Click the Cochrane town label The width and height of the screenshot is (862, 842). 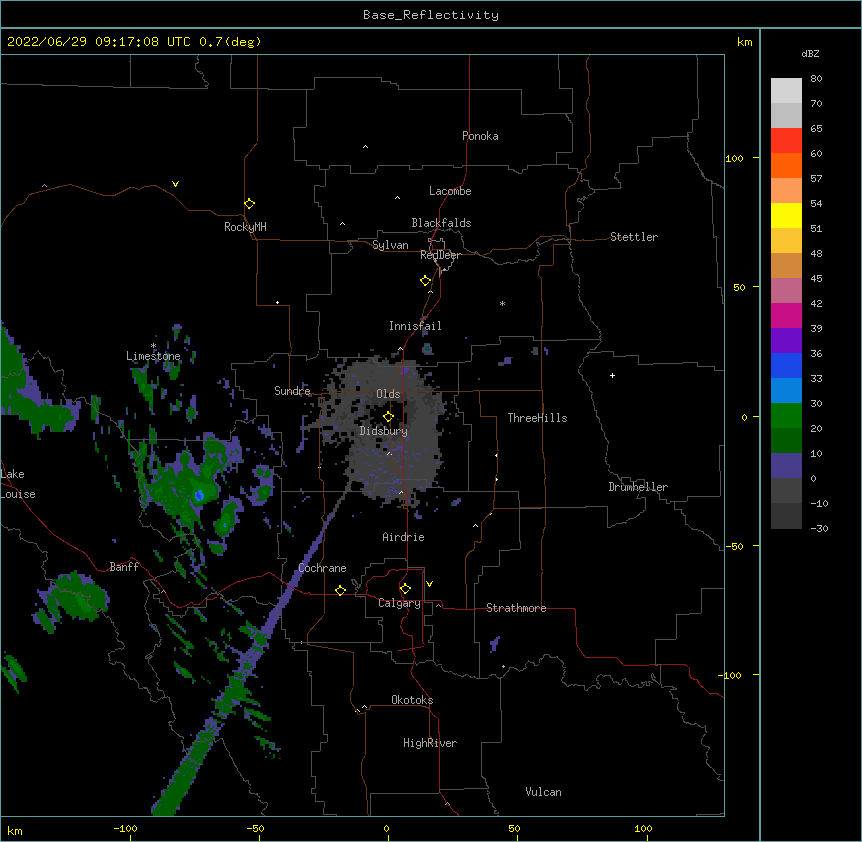[322, 568]
